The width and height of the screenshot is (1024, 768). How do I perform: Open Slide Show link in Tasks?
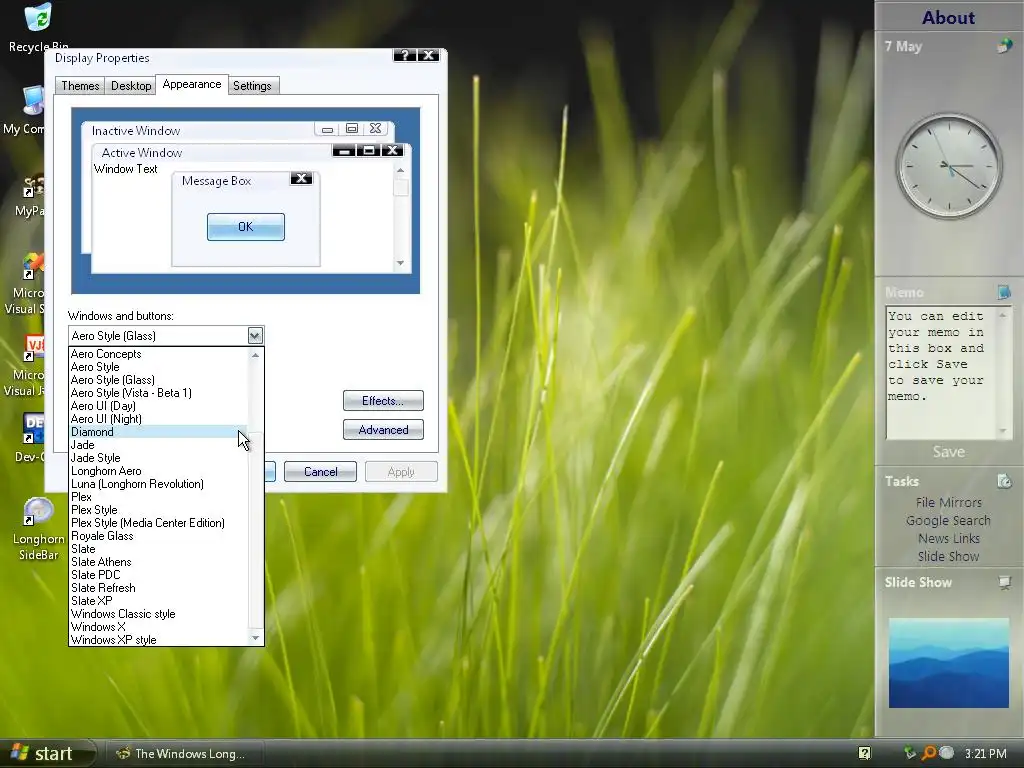pyautogui.click(x=948, y=556)
